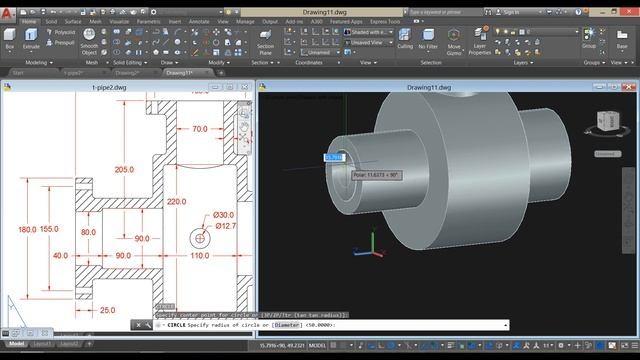
Task: Click the keyword search input field
Action: coord(446,12)
